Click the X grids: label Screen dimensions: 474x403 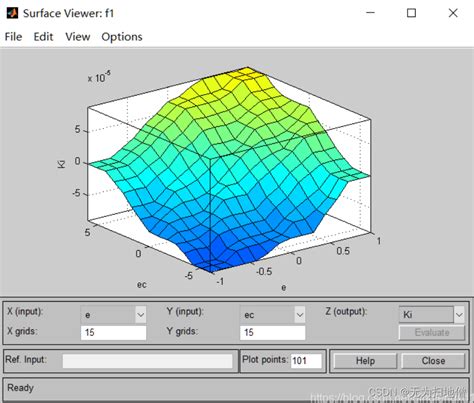click(x=22, y=331)
